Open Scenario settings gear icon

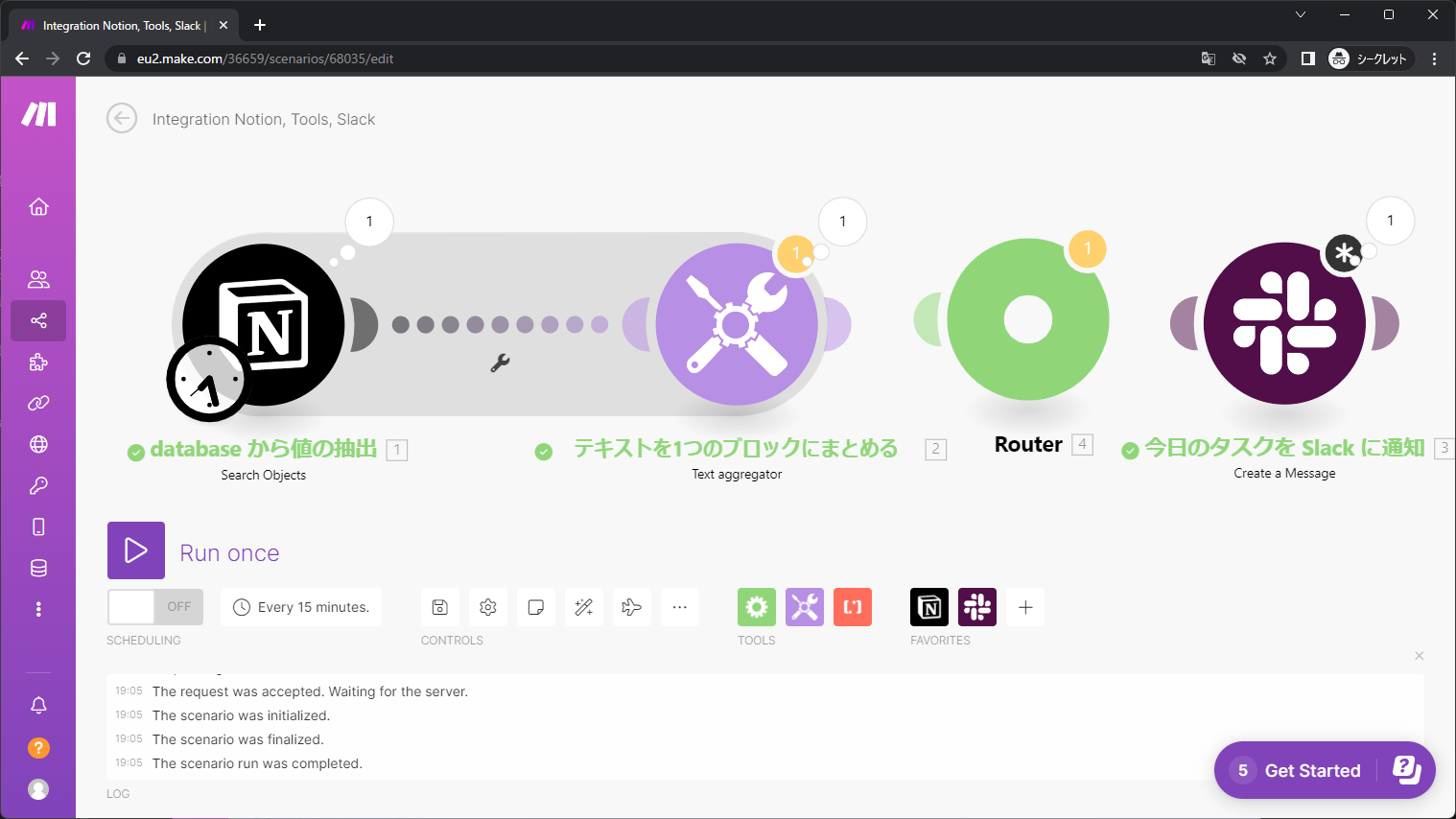tap(488, 607)
